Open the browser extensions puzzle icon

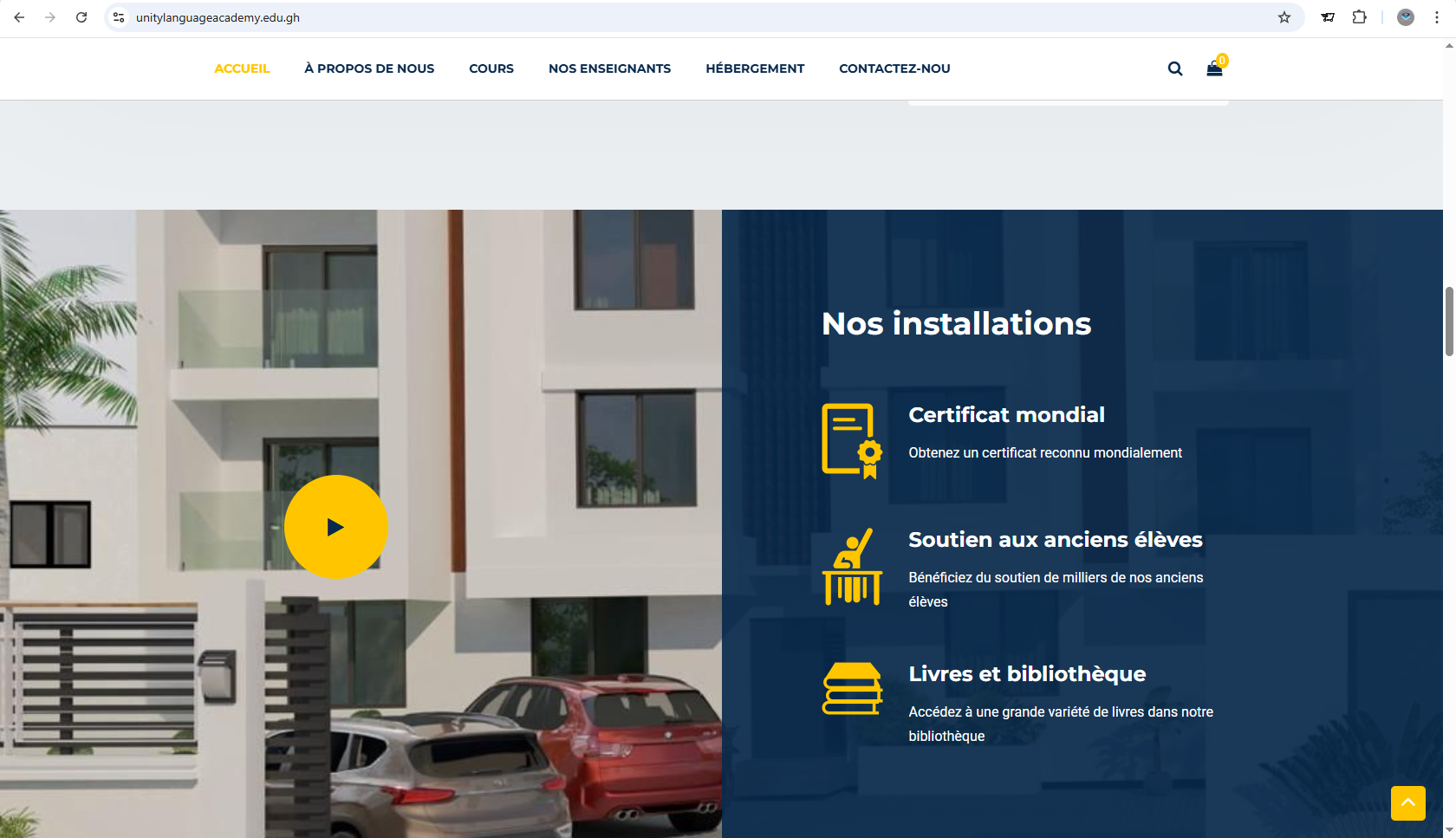pyautogui.click(x=1359, y=17)
